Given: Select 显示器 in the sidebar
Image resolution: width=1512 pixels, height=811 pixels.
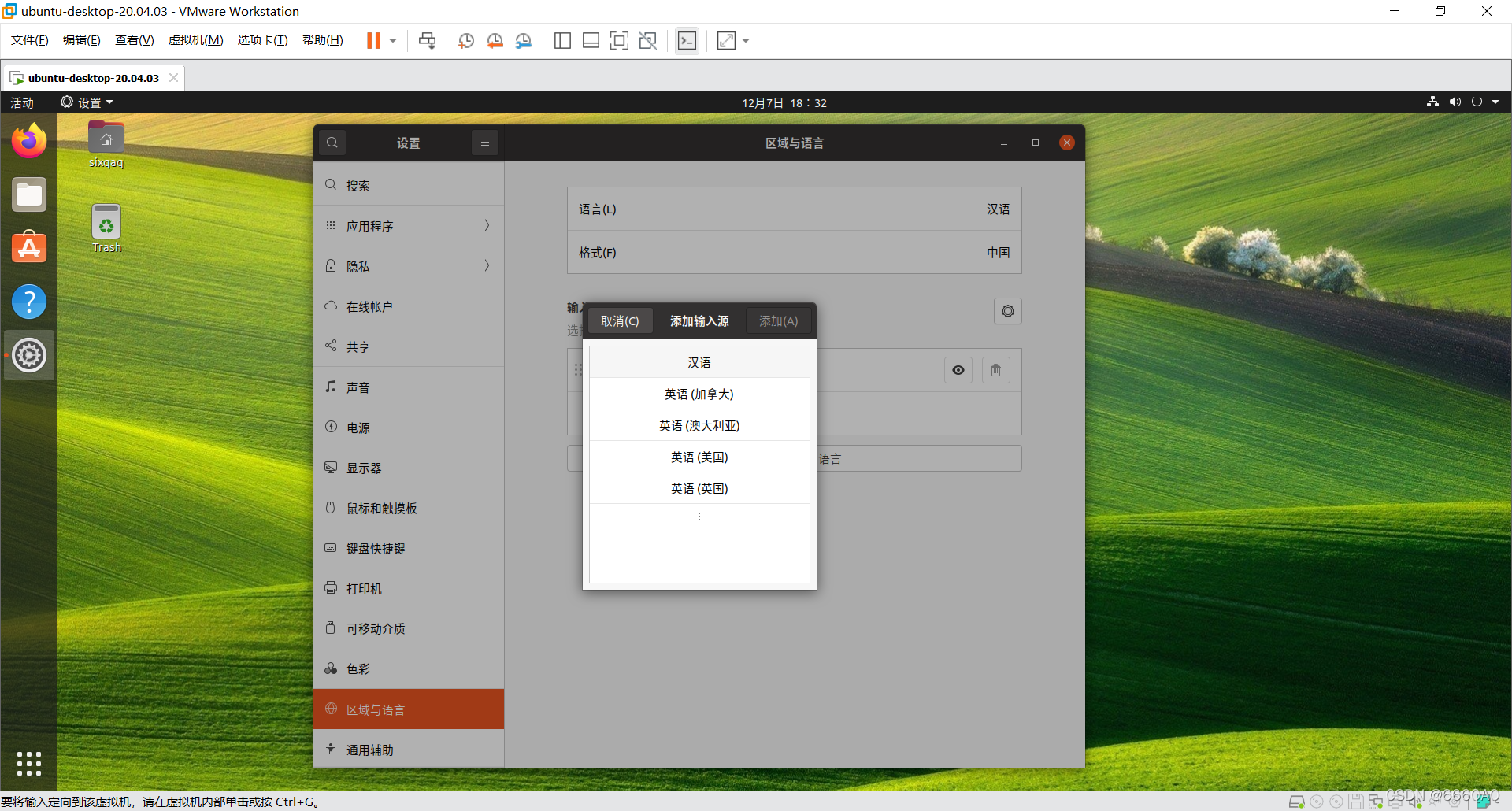Looking at the screenshot, I should pos(409,468).
